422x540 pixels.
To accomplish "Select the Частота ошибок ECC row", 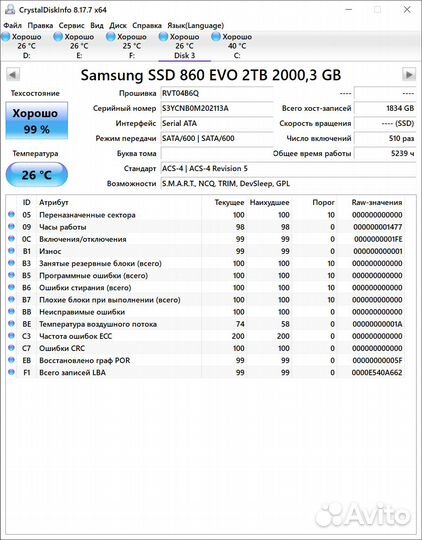I will click(x=206, y=336).
